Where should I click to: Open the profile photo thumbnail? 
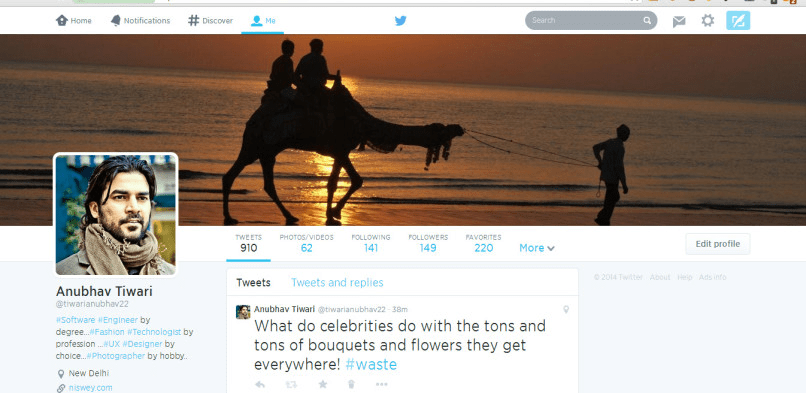point(116,215)
